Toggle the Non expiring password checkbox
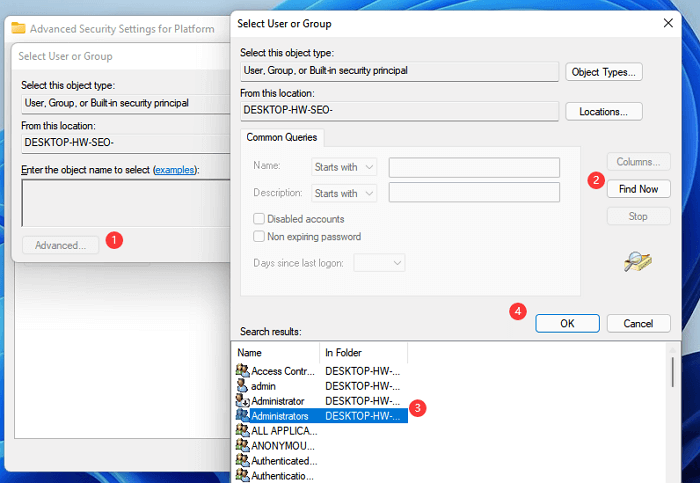This screenshot has height=483, width=700. pos(260,237)
